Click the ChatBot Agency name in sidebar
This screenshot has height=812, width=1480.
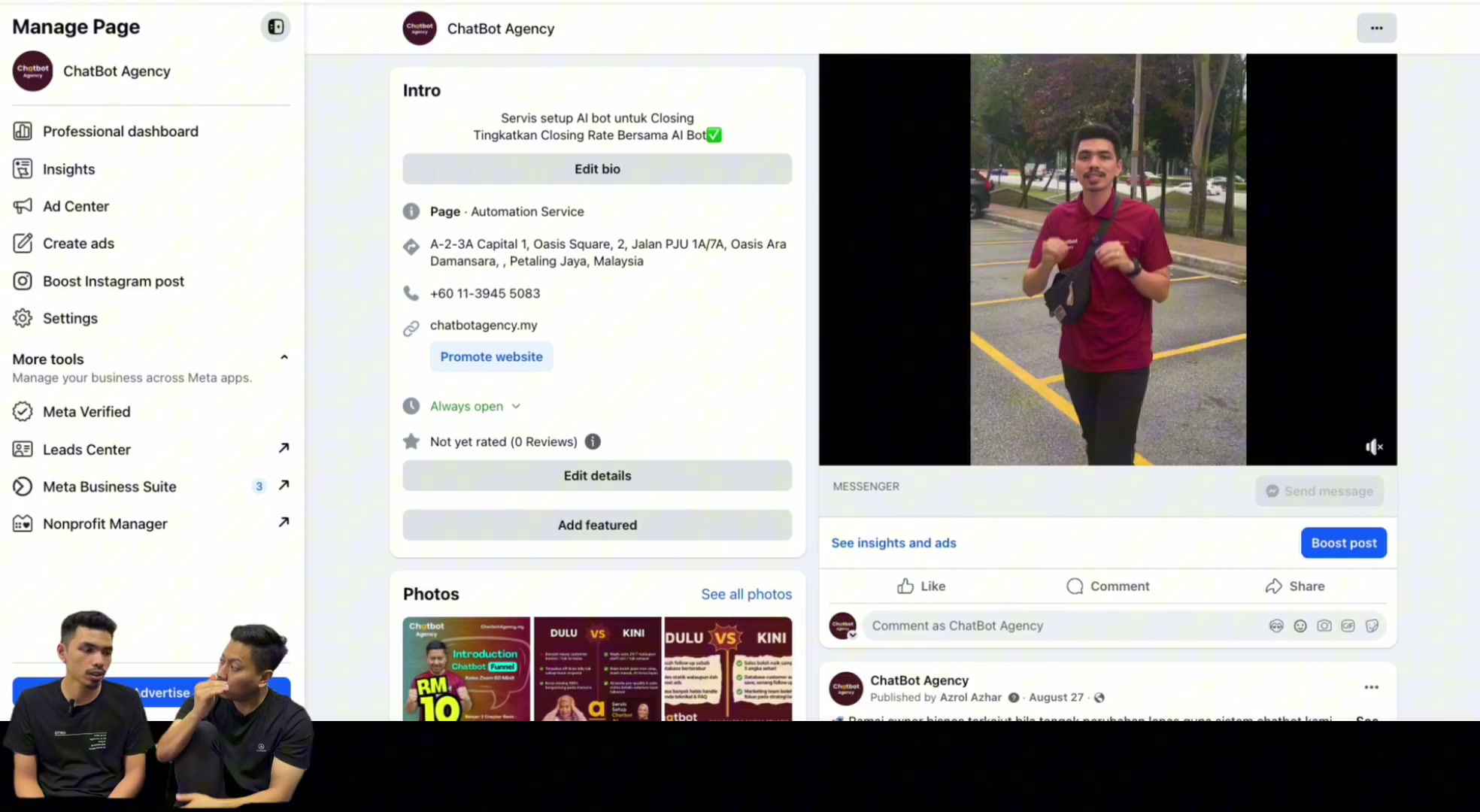tap(117, 71)
